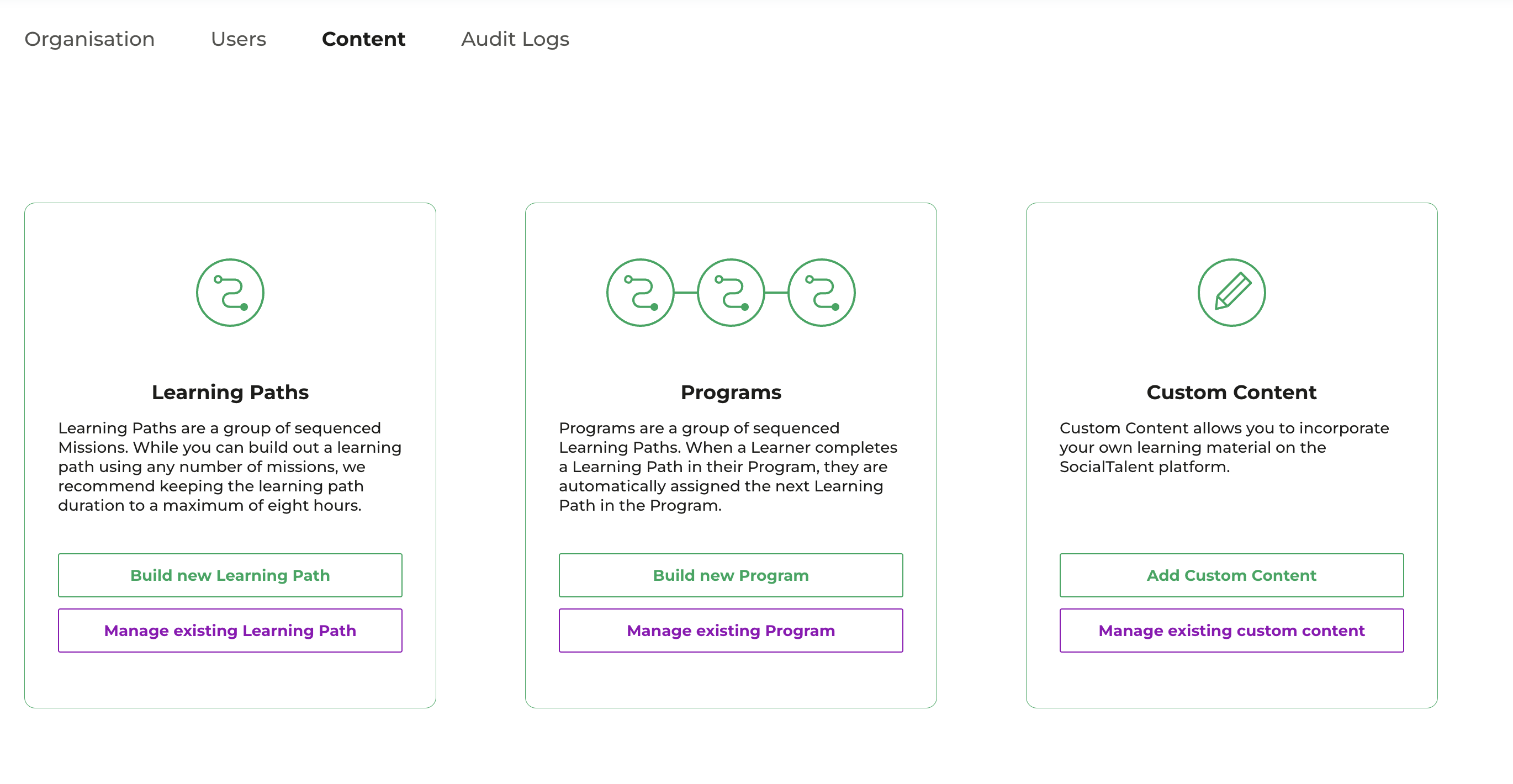Viewport: 1513px width, 784px height.
Task: Click the Programs description paragraph
Action: pos(728,467)
